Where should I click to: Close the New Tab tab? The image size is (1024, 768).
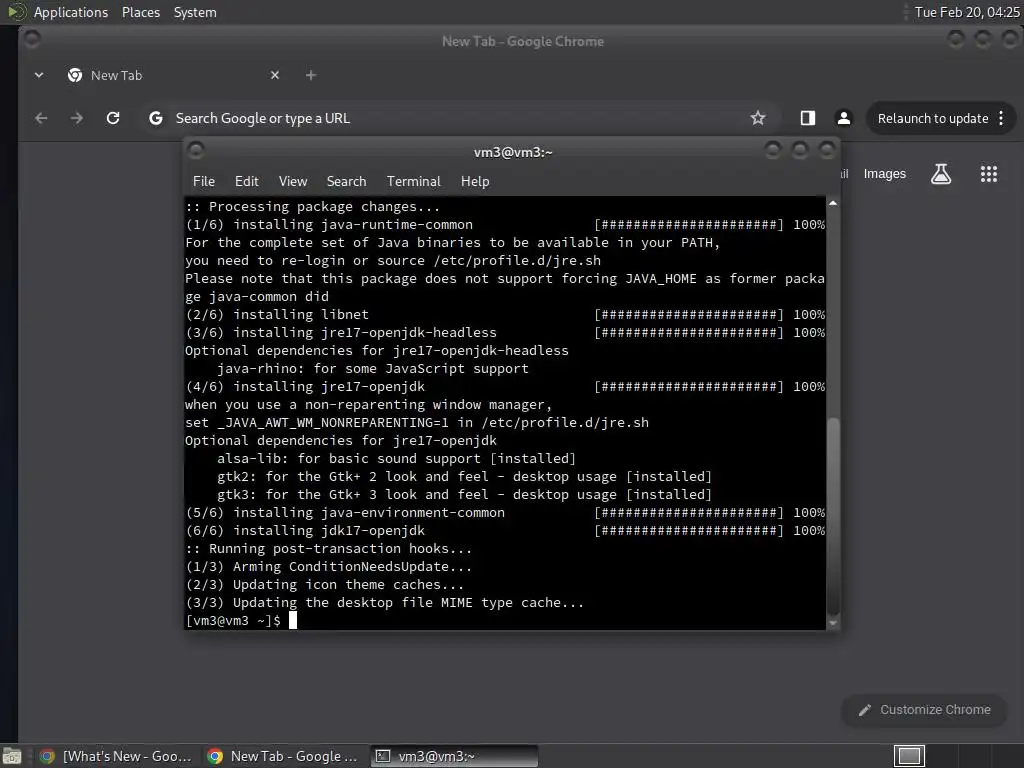pos(275,75)
